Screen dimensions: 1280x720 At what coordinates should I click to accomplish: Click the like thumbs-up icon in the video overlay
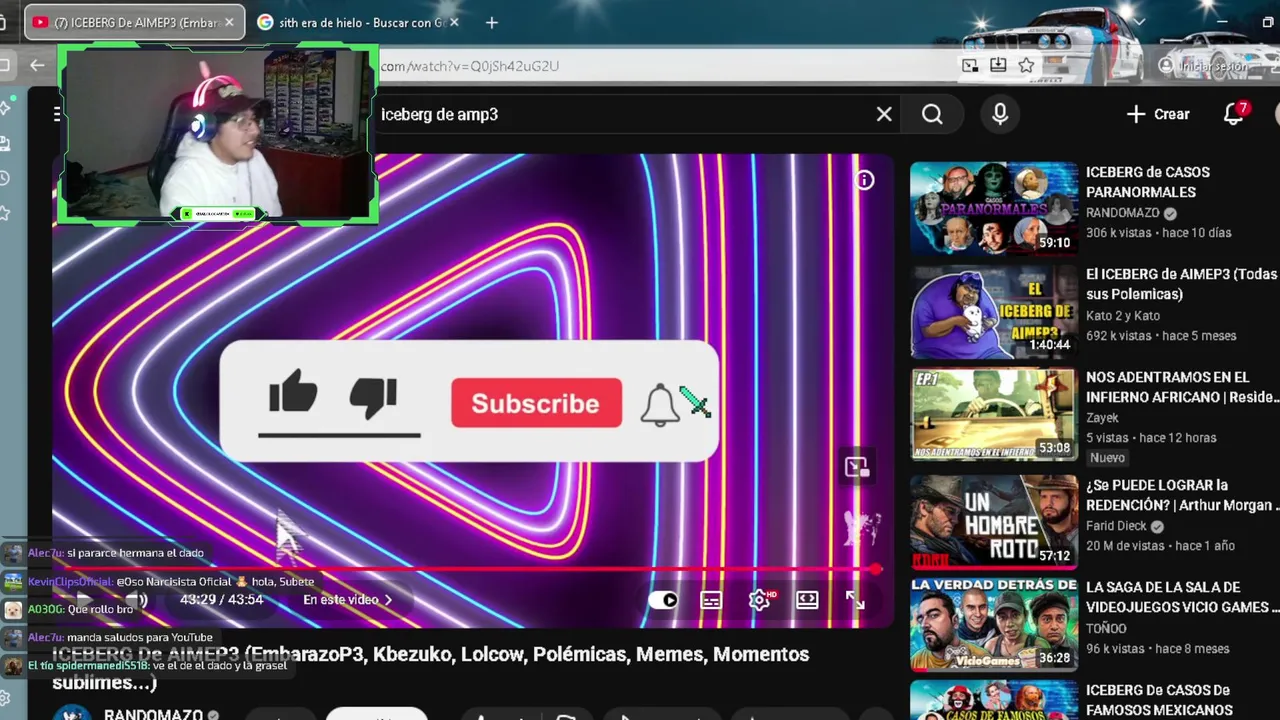(293, 392)
